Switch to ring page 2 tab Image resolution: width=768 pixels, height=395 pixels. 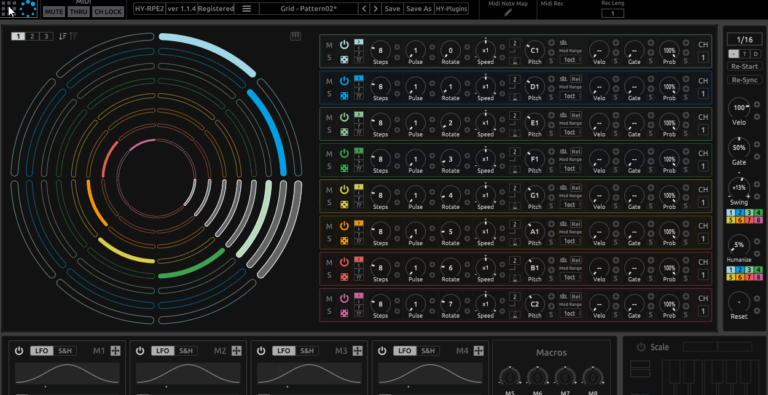point(32,36)
